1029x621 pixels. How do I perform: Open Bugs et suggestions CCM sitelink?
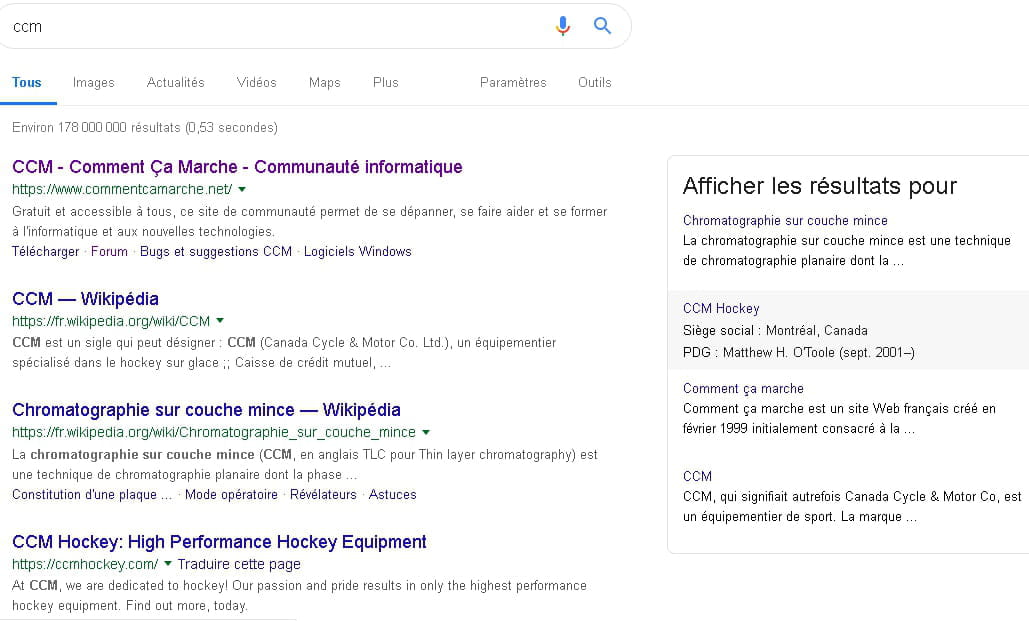coord(216,251)
